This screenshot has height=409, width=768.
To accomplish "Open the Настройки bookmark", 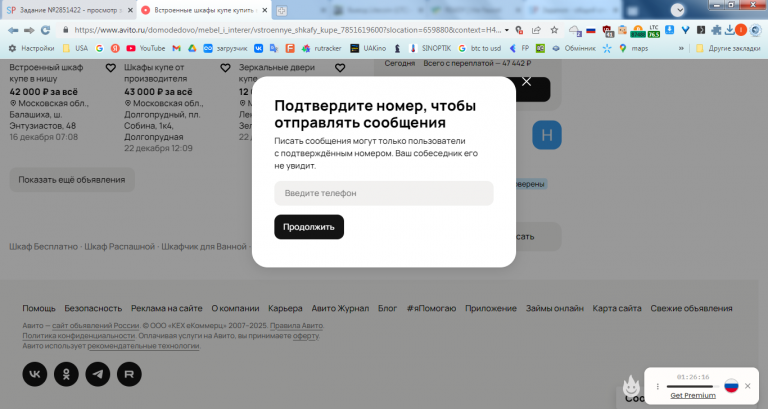I will 31,48.
